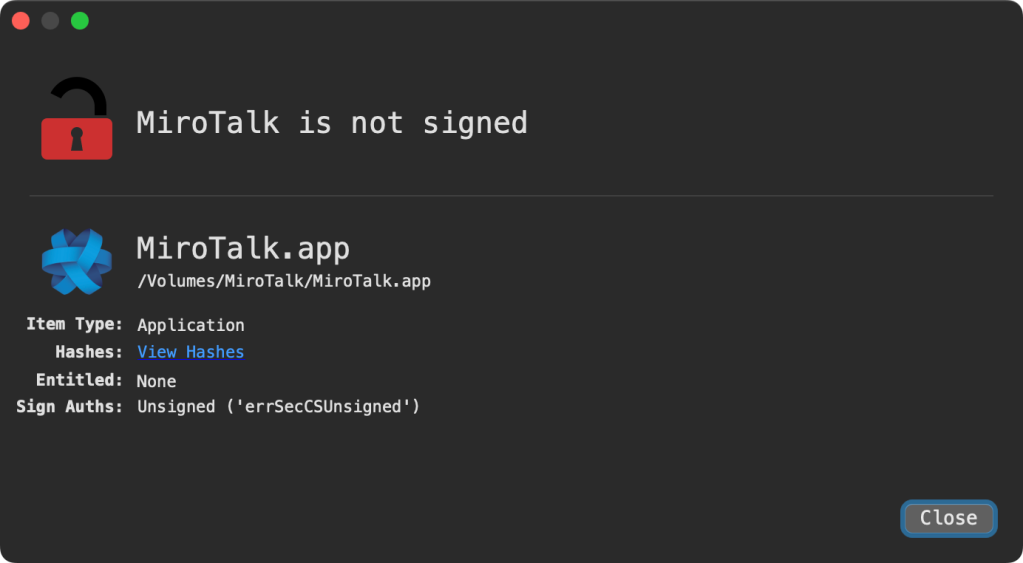The width and height of the screenshot is (1023, 563).
Task: Click the Application item type value
Action: tap(190, 325)
